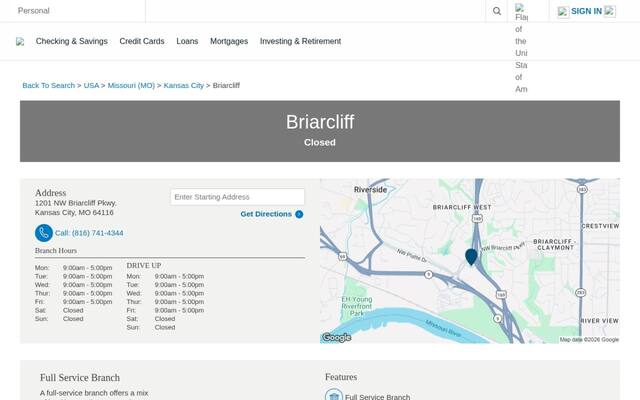Viewport: 640px width, 400px height.
Task: Click Kansas City, MO 64116 text
Action: 74,213
